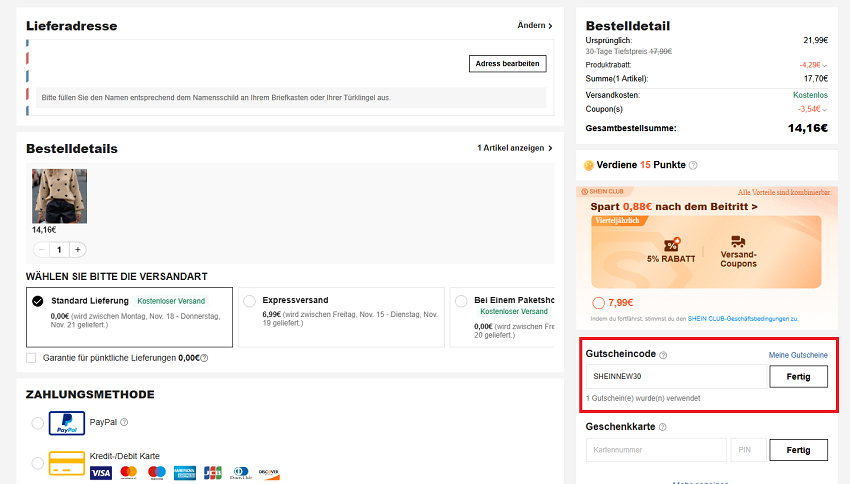Click the yellow credit card icon
The image size is (850, 484).
pos(68,464)
